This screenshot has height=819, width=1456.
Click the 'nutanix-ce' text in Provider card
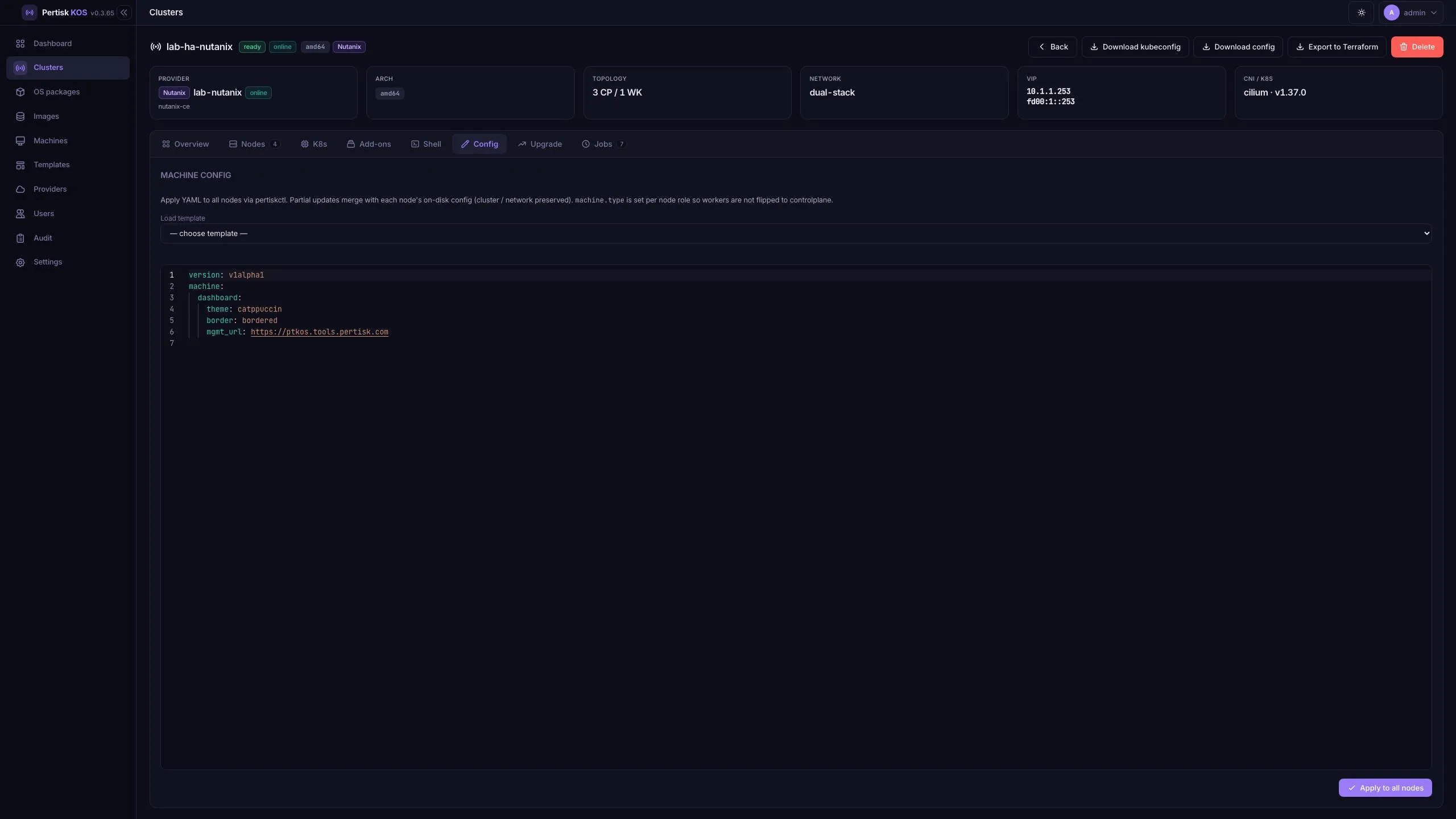tap(174, 107)
